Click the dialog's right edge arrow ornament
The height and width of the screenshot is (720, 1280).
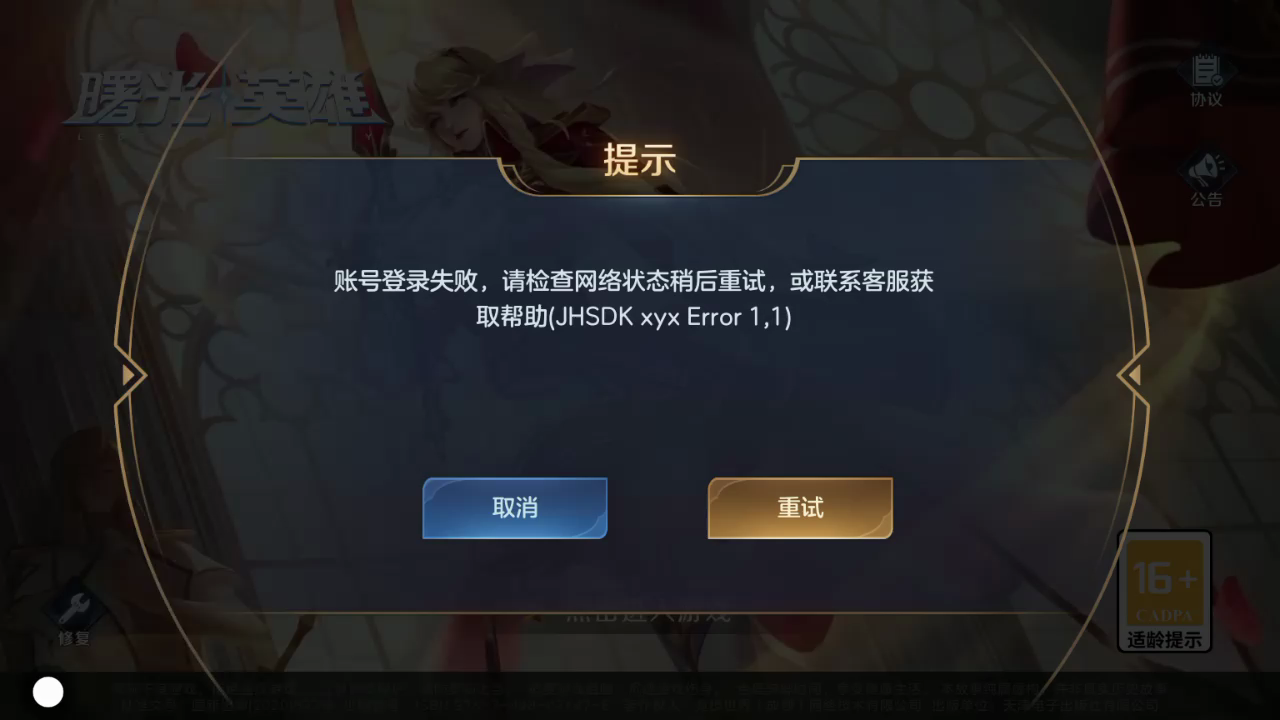click(1133, 375)
